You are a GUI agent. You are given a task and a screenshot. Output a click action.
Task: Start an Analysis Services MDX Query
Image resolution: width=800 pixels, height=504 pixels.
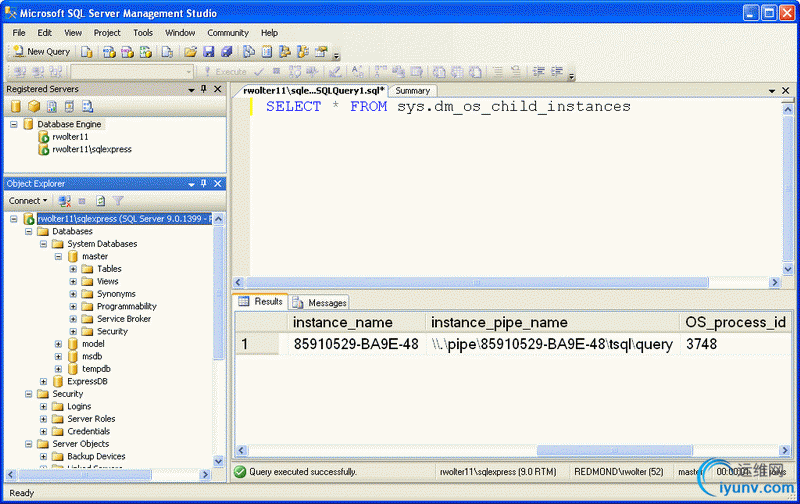pos(109,52)
